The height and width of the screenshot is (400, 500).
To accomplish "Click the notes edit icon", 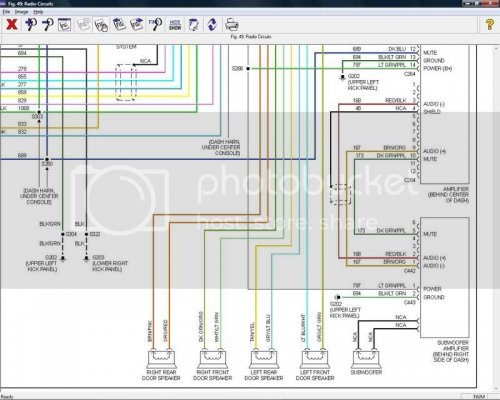I will coord(194,25).
